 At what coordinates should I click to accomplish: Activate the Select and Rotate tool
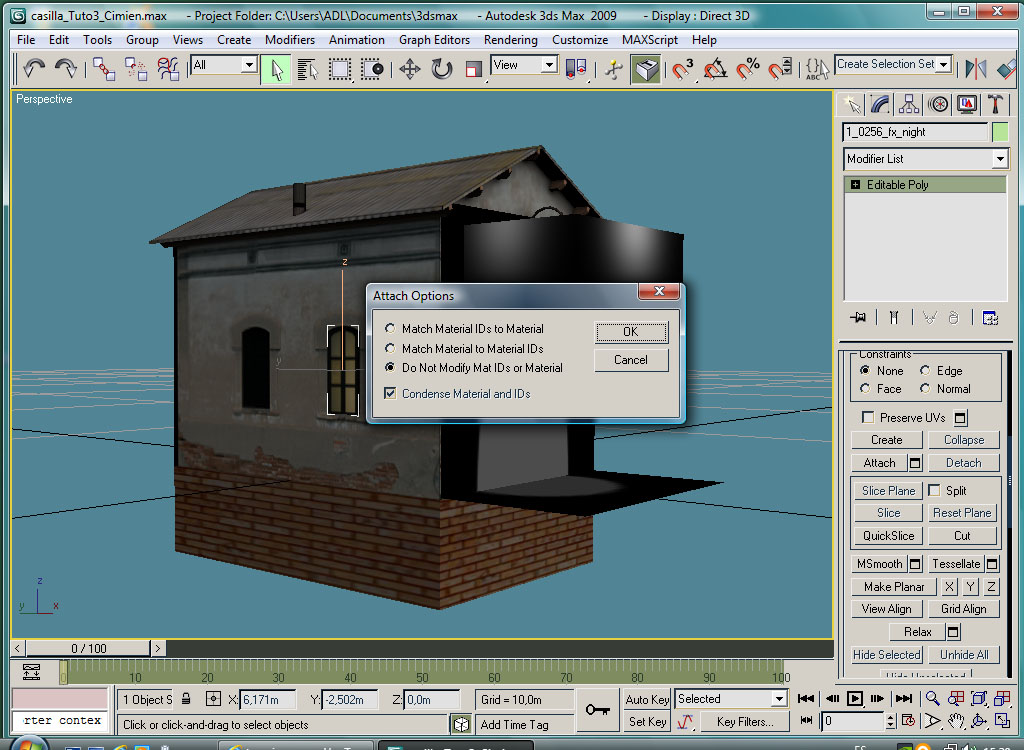442,68
